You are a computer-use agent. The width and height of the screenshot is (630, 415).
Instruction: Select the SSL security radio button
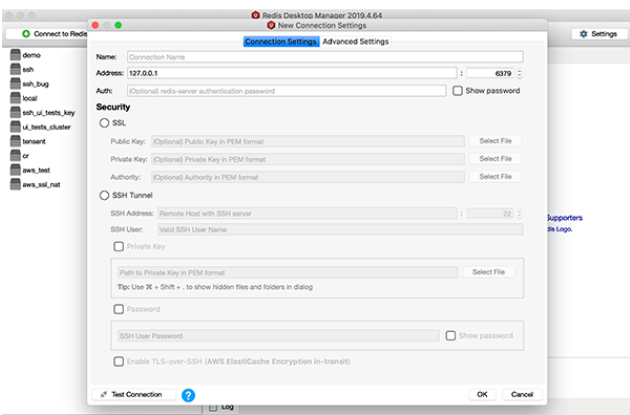click(x=104, y=123)
